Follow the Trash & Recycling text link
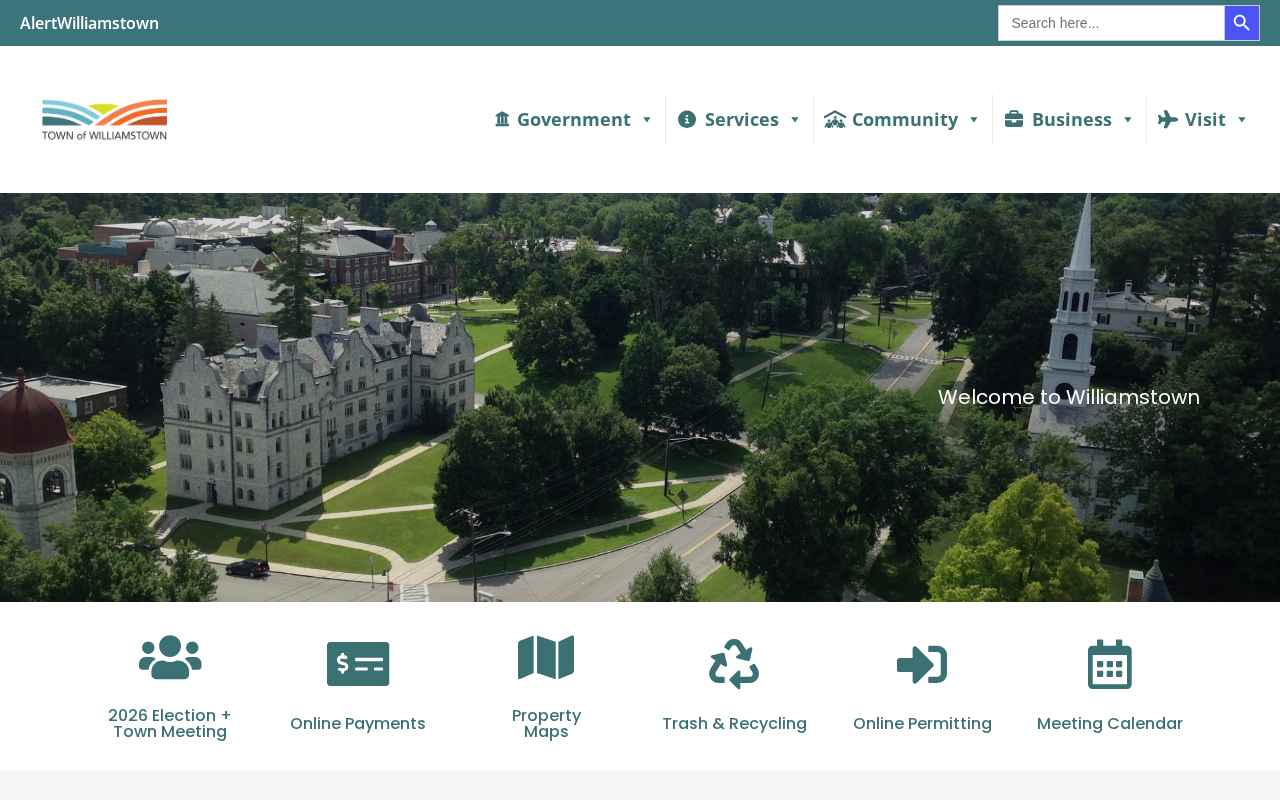Image resolution: width=1280 pixels, height=800 pixels. coord(734,723)
